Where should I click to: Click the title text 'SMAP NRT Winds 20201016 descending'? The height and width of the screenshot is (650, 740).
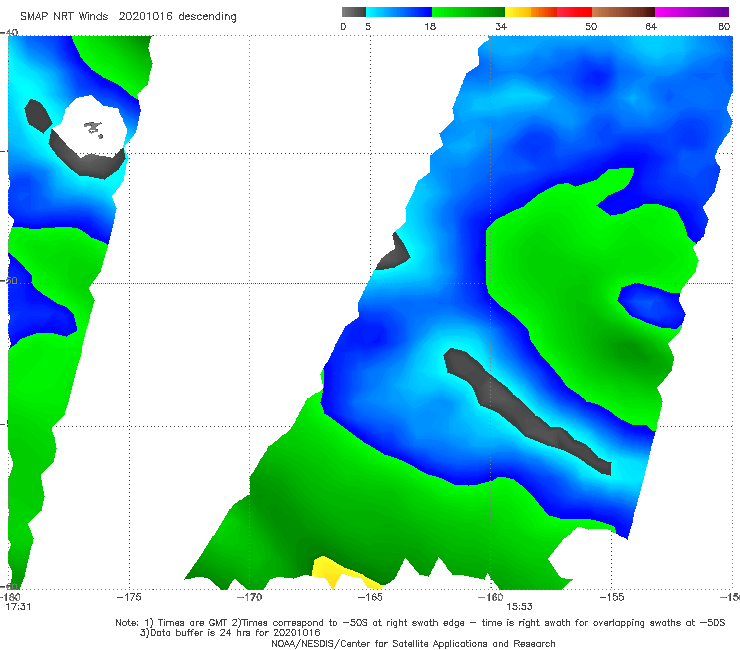[x=128, y=17]
